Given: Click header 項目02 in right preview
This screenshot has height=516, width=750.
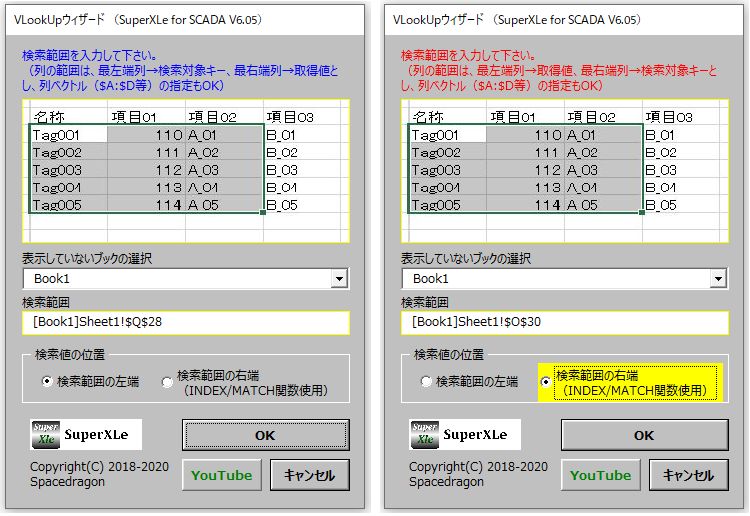Looking at the screenshot, I should click(x=591, y=117).
